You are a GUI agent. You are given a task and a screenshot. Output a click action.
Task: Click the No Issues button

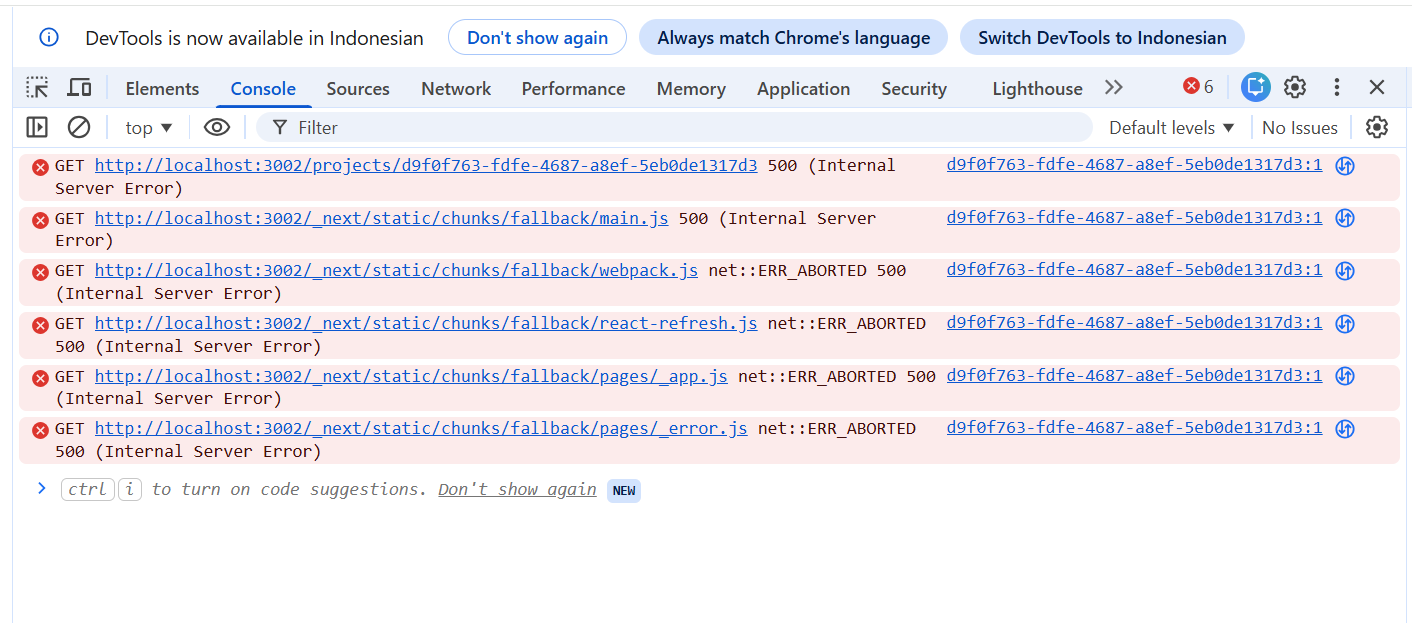[x=1299, y=127]
